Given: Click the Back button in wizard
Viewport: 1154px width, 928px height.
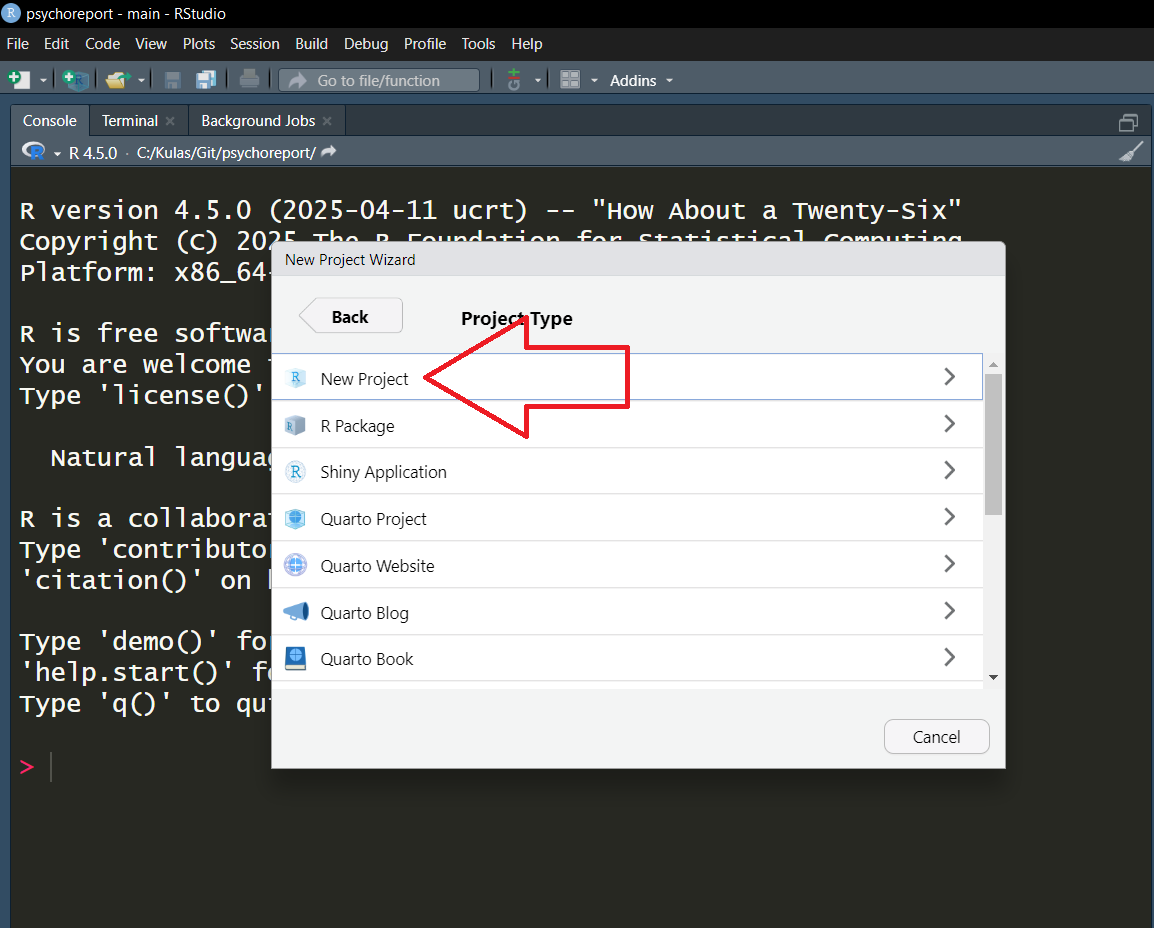Looking at the screenshot, I should click(x=351, y=316).
